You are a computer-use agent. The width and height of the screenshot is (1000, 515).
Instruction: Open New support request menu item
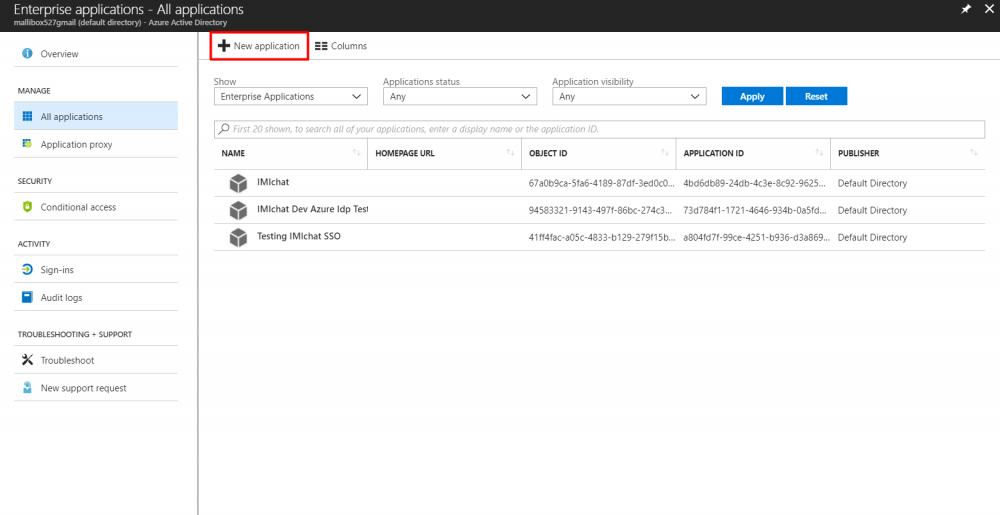coord(96,388)
